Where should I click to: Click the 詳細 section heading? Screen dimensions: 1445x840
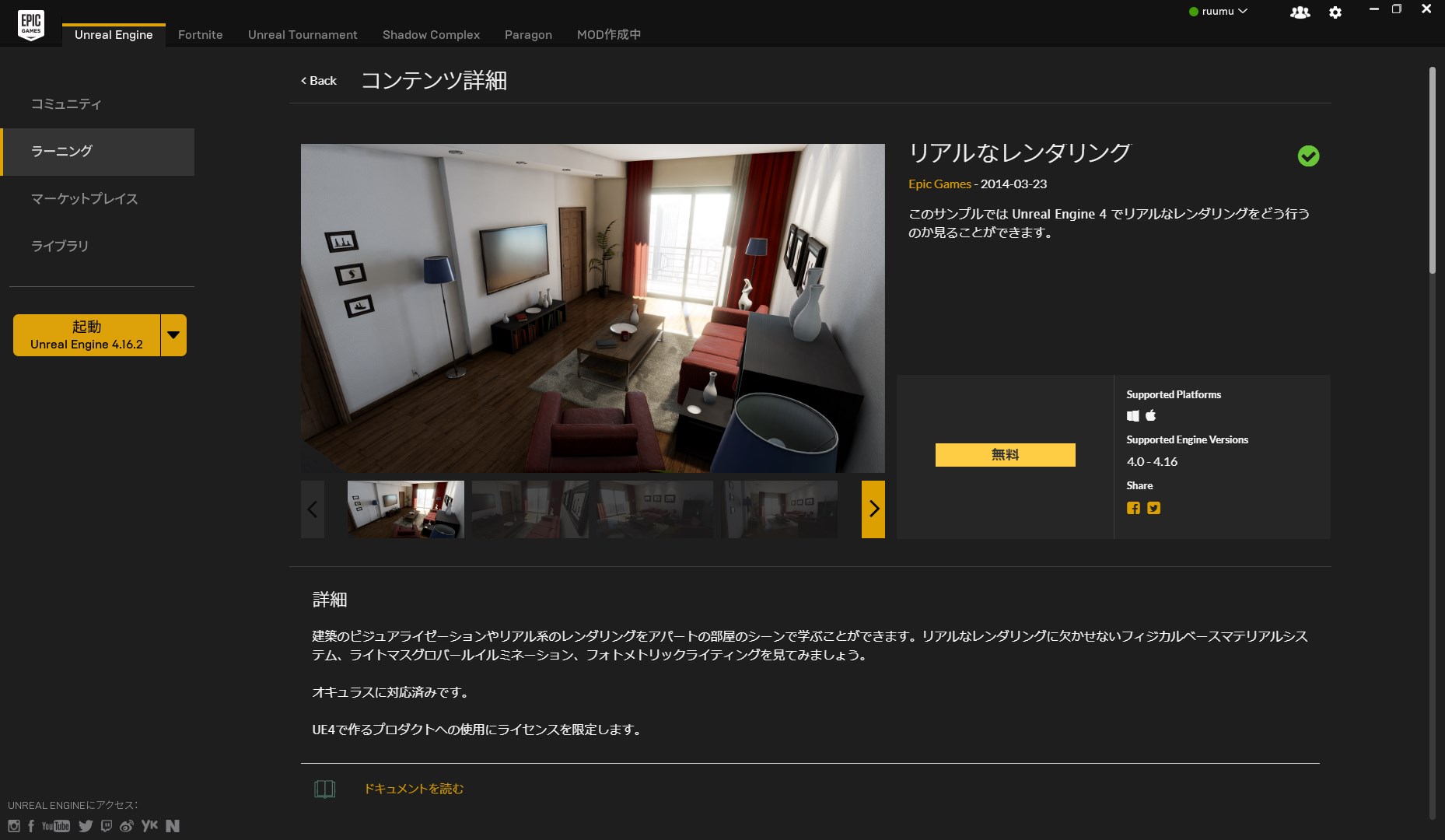[x=330, y=600]
